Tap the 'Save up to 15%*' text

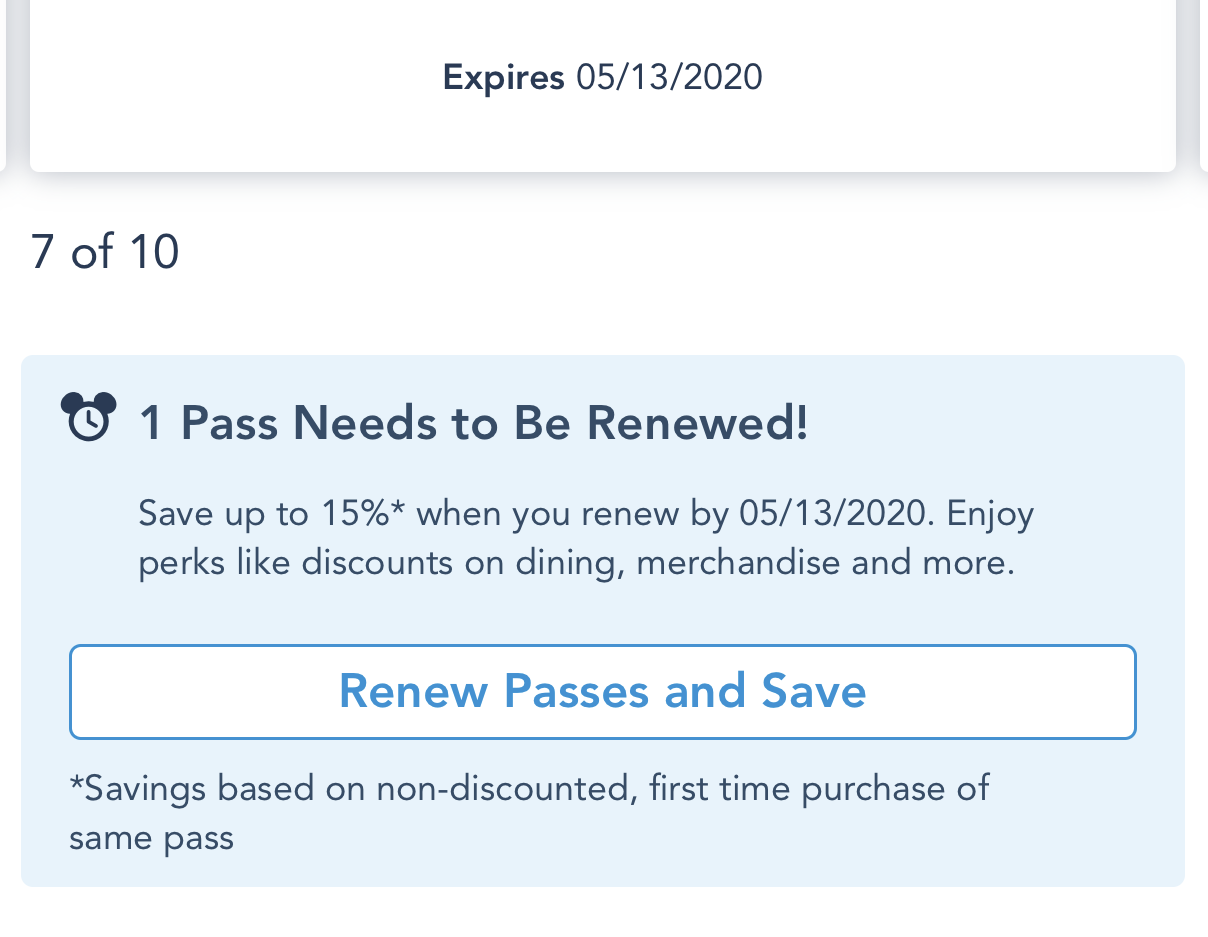pyautogui.click(x=271, y=513)
